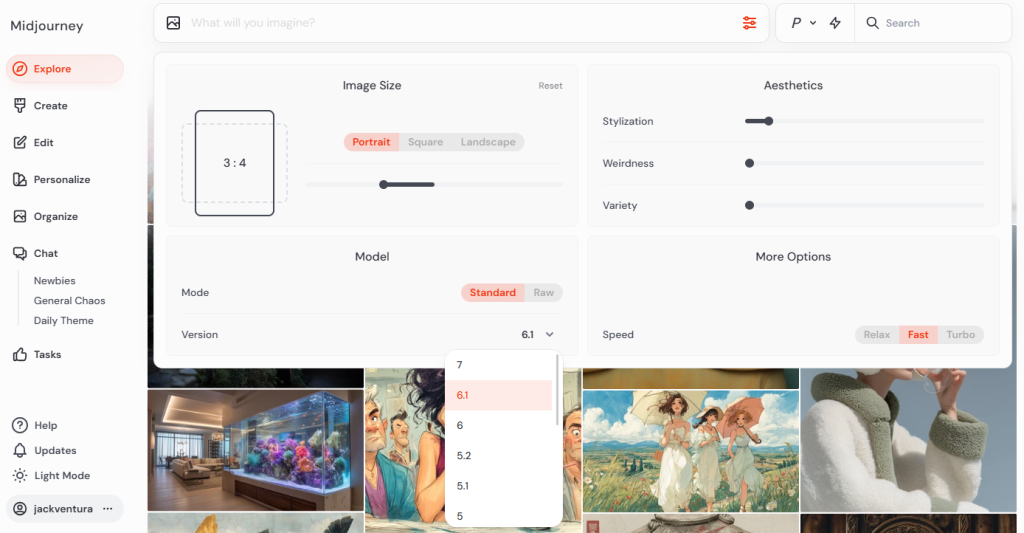Image resolution: width=1024 pixels, height=533 pixels.
Task: Open the Organize page from sidebar
Action: [x=55, y=217]
